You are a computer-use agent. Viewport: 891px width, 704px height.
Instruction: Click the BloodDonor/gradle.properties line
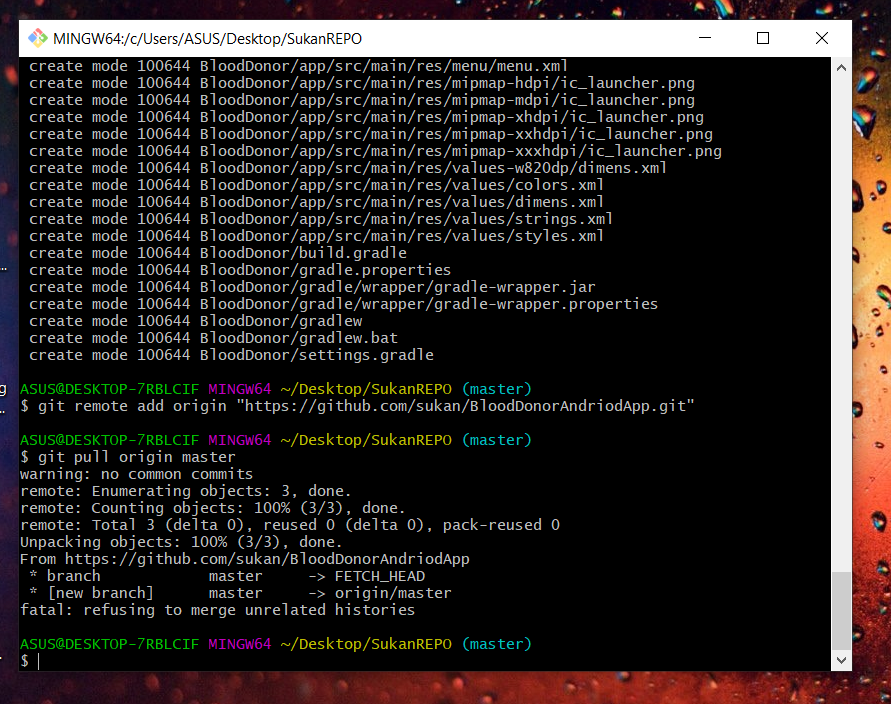[x=240, y=270]
